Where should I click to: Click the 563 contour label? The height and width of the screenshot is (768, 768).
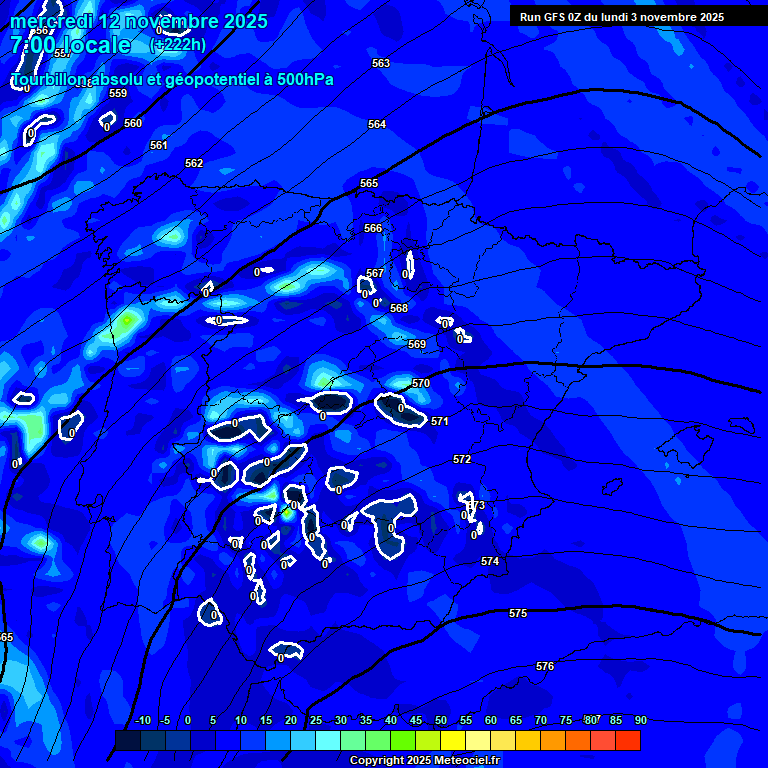pos(380,63)
